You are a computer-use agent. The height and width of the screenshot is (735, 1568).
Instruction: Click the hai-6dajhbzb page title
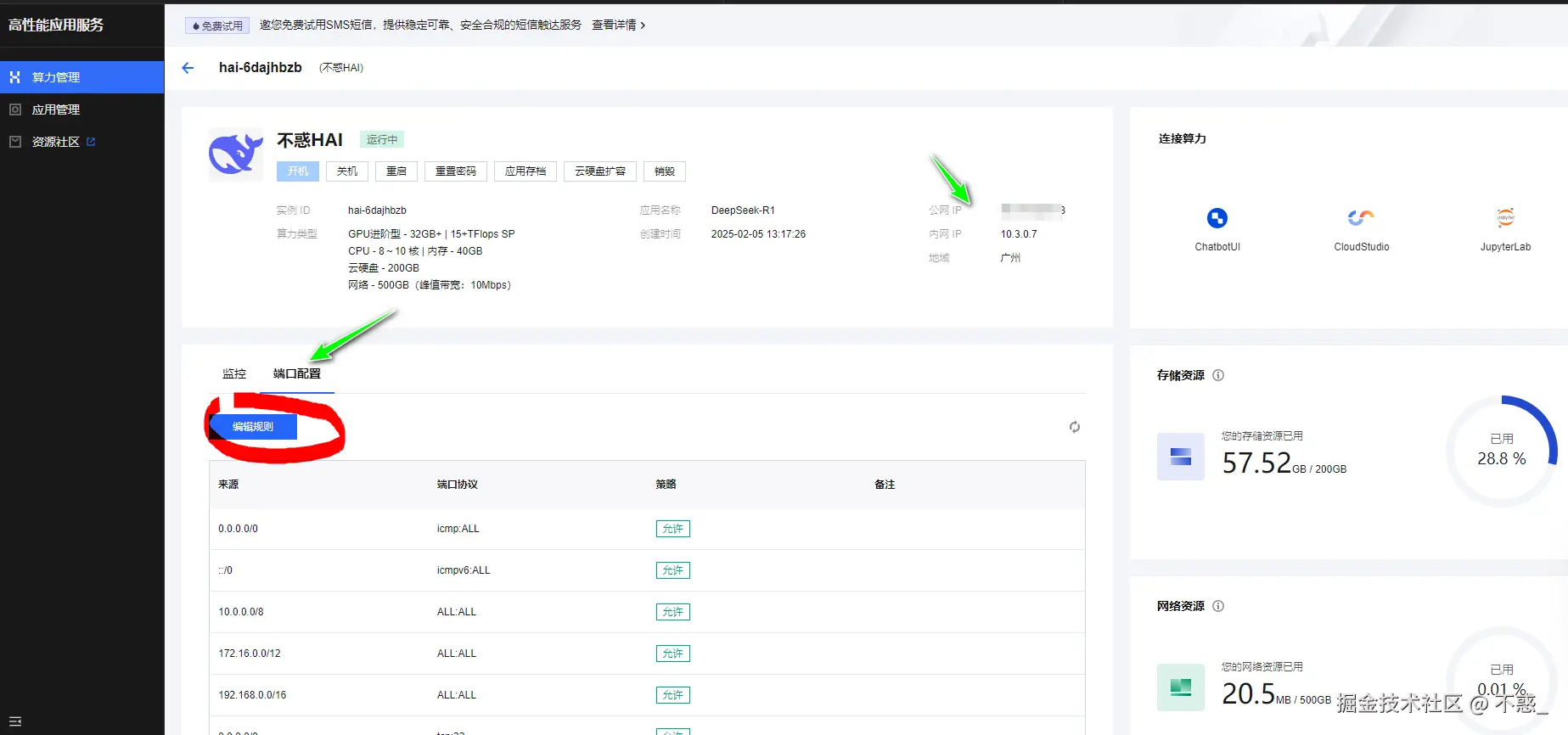(261, 68)
